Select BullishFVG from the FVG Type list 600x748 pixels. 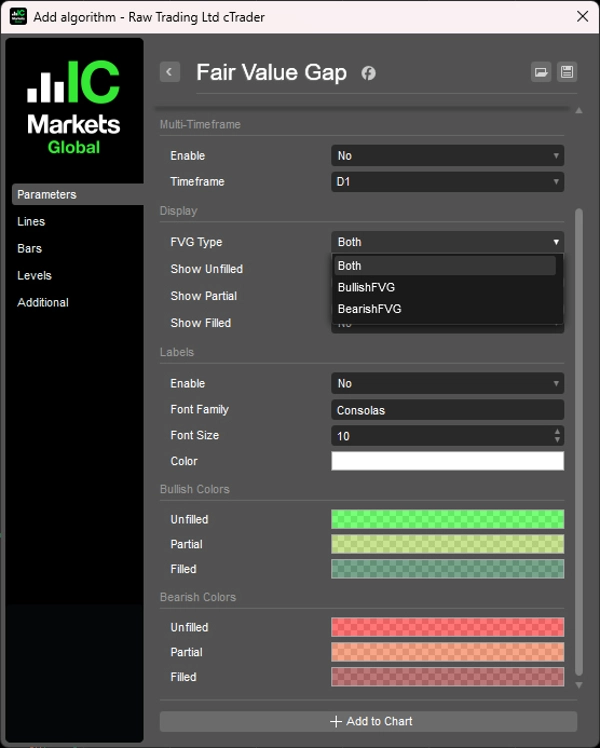[x=366, y=287]
